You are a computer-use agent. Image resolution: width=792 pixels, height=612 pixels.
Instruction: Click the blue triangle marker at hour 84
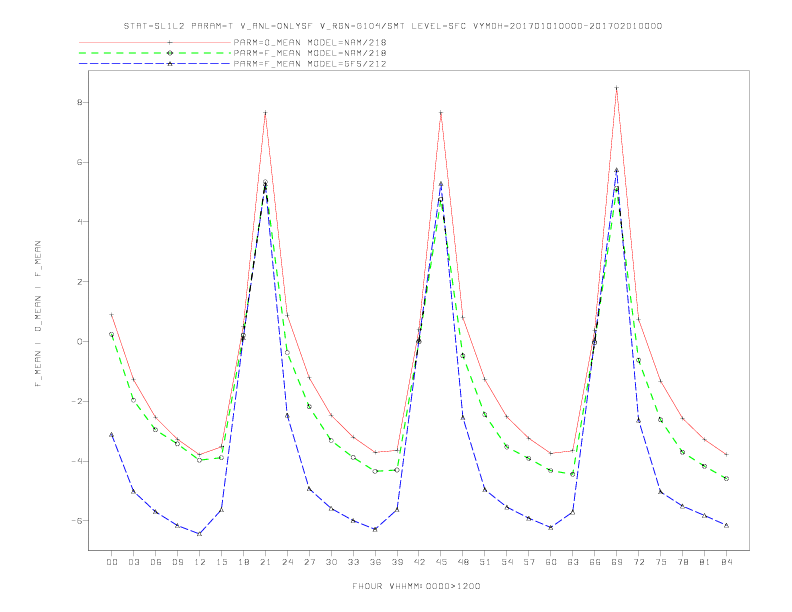coord(726,526)
